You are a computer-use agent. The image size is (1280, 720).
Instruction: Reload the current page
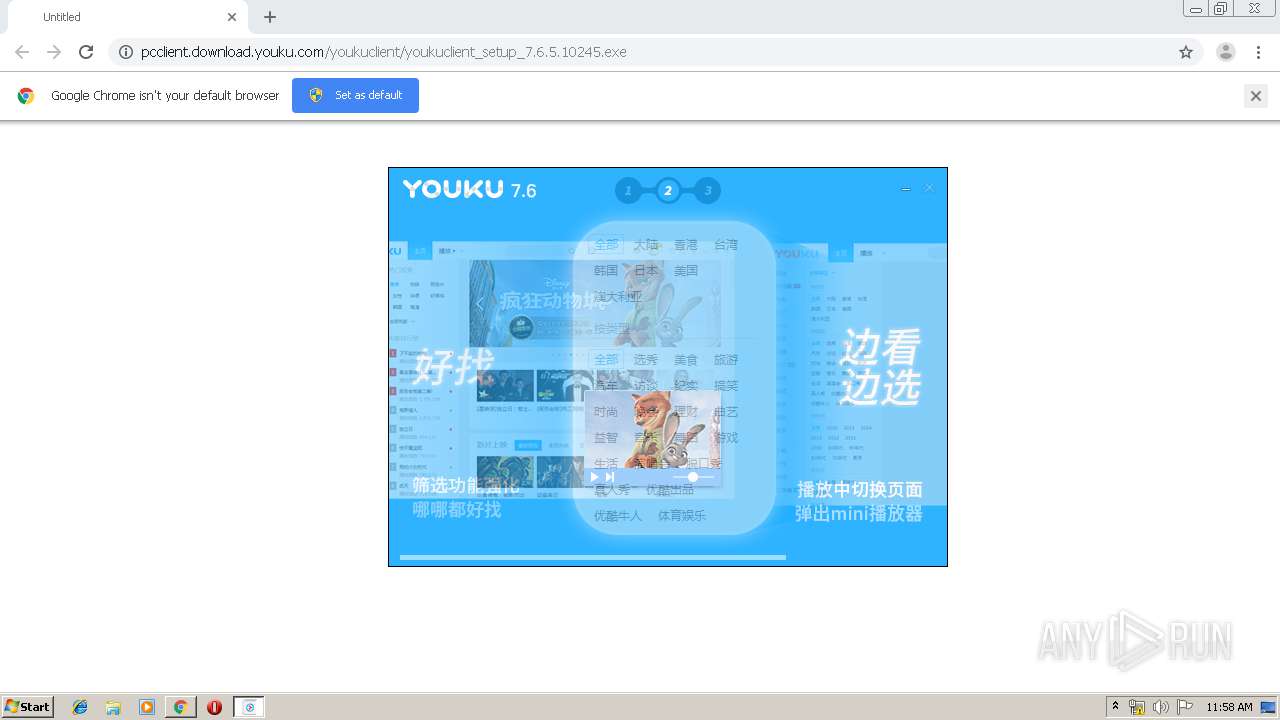point(86,52)
